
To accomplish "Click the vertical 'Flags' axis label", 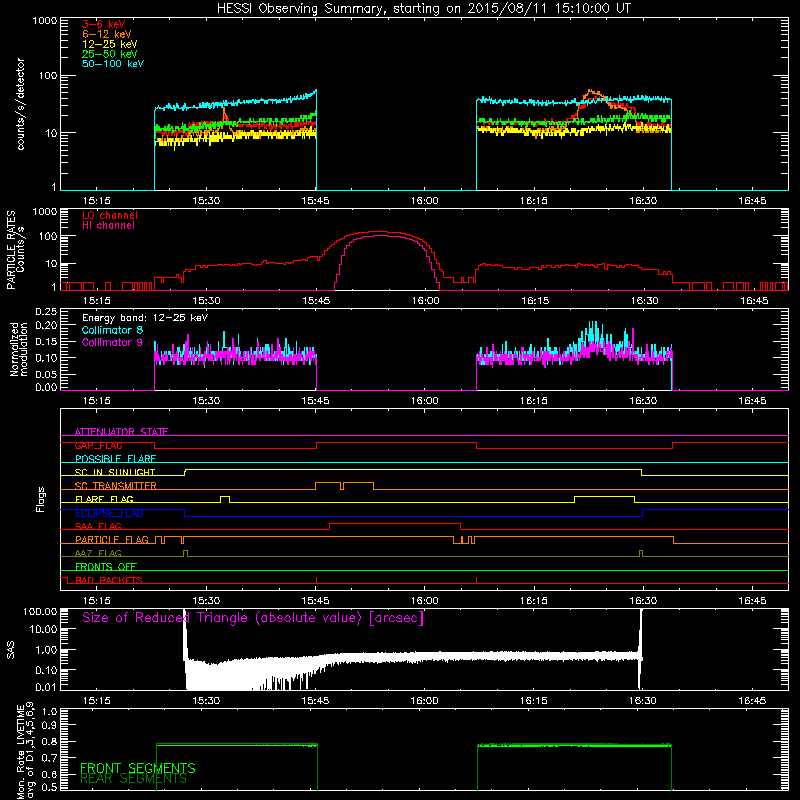I will (x=41, y=499).
